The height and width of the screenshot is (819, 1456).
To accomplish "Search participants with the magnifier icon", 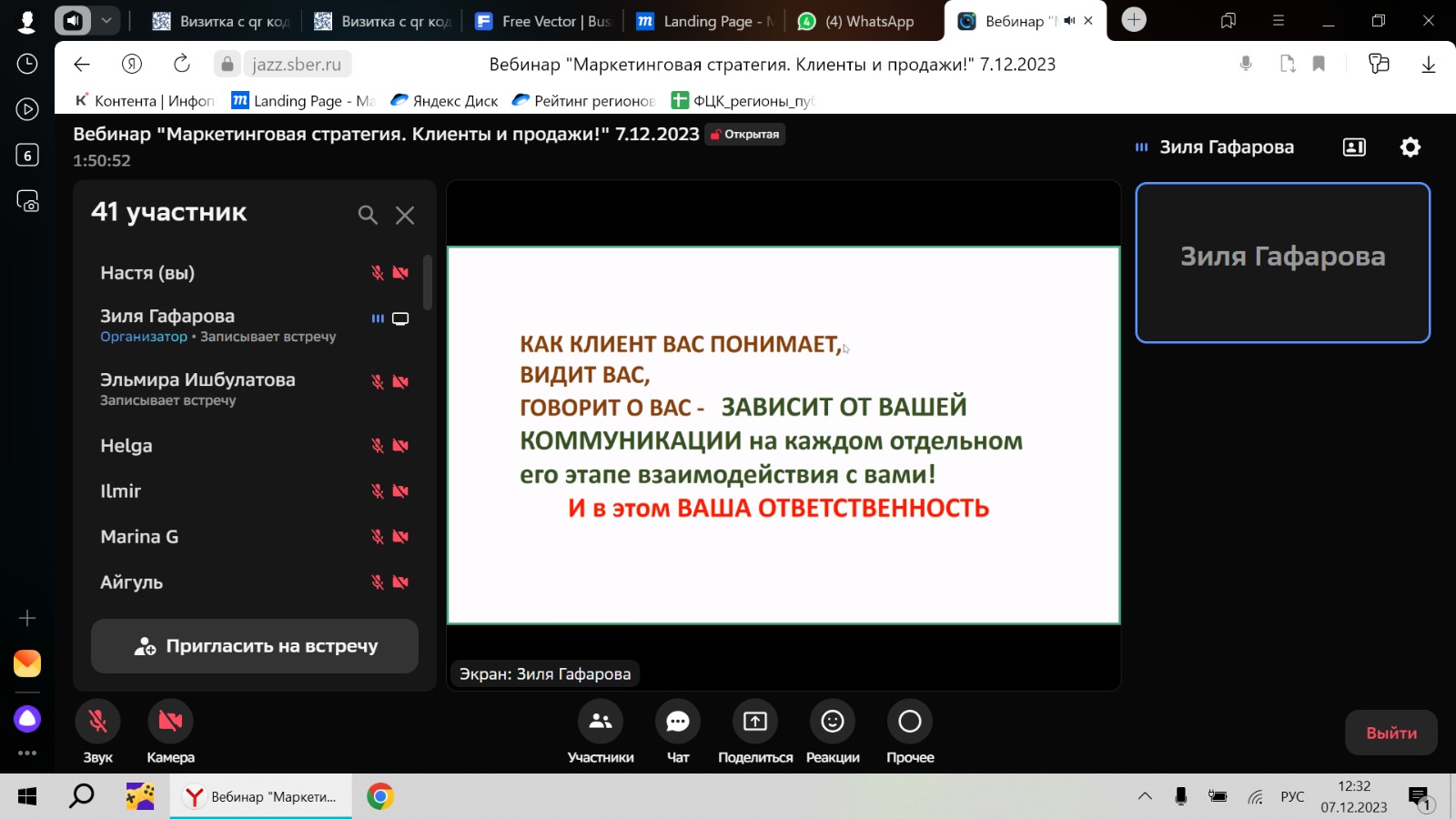I will (x=368, y=215).
